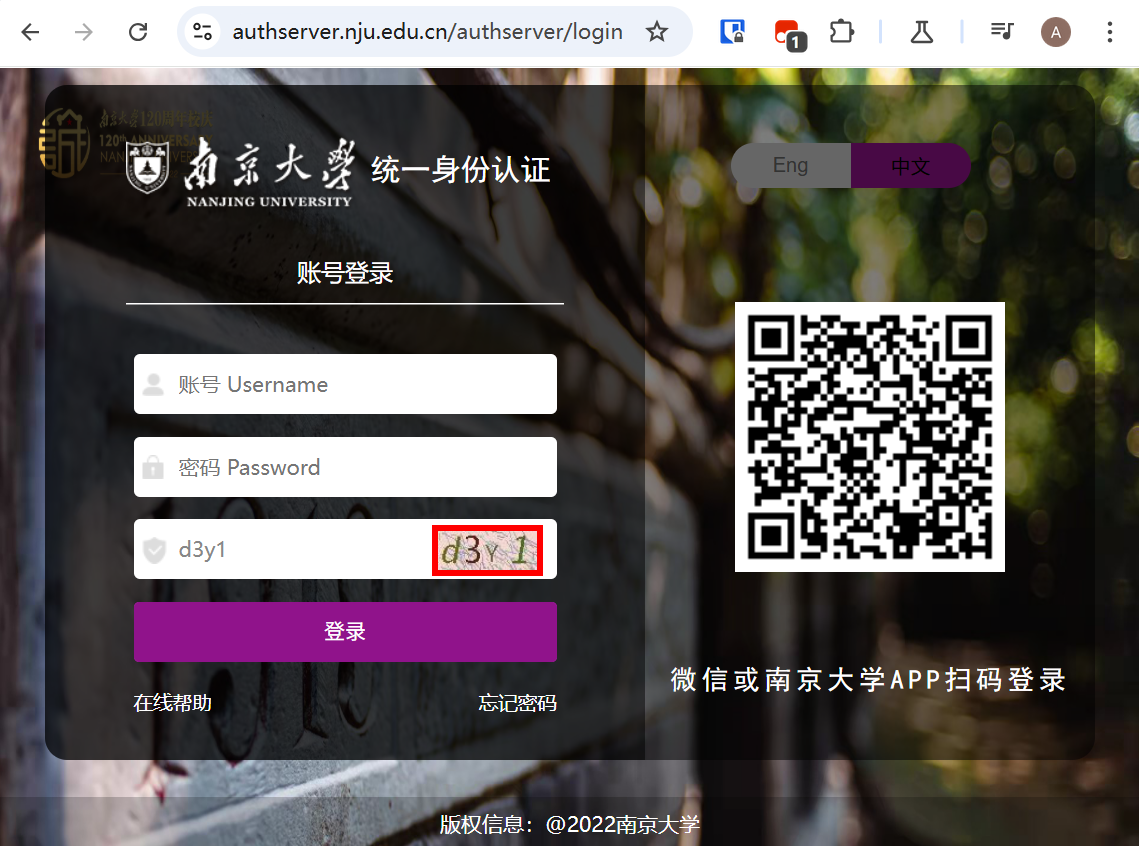Open the profile avatar A
Screen dimensions: 1139x846
point(1055,32)
